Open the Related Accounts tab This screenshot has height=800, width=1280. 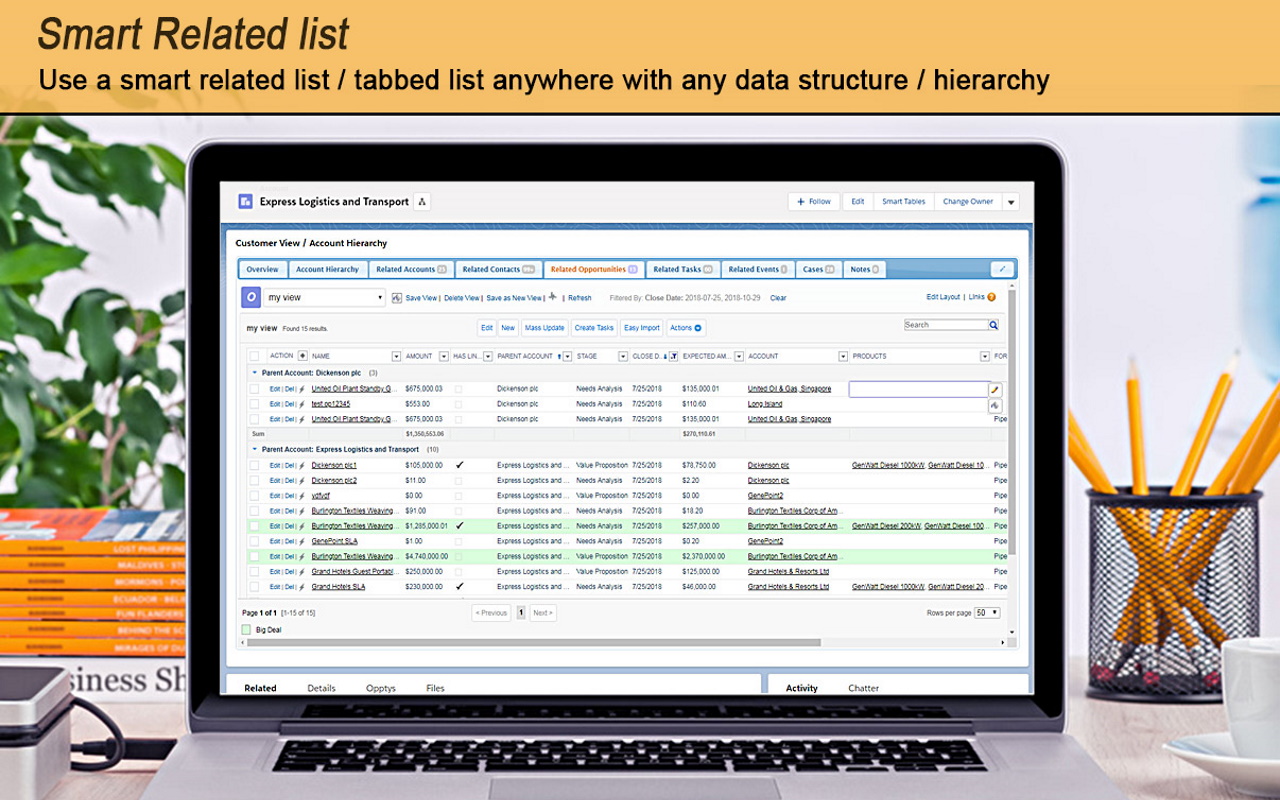[411, 269]
